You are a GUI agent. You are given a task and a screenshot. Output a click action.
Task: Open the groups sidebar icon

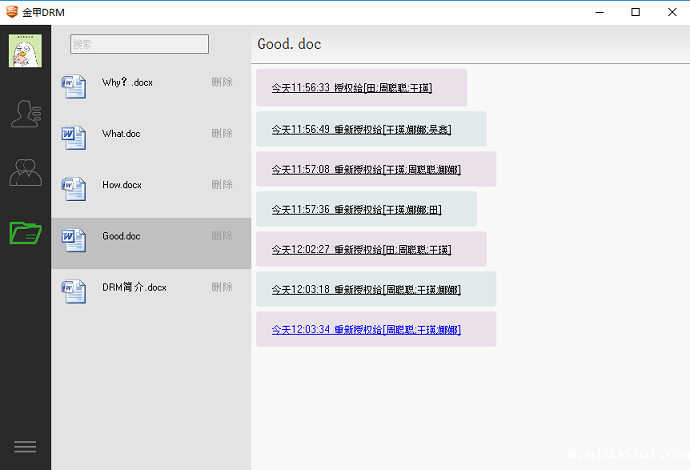click(25, 172)
